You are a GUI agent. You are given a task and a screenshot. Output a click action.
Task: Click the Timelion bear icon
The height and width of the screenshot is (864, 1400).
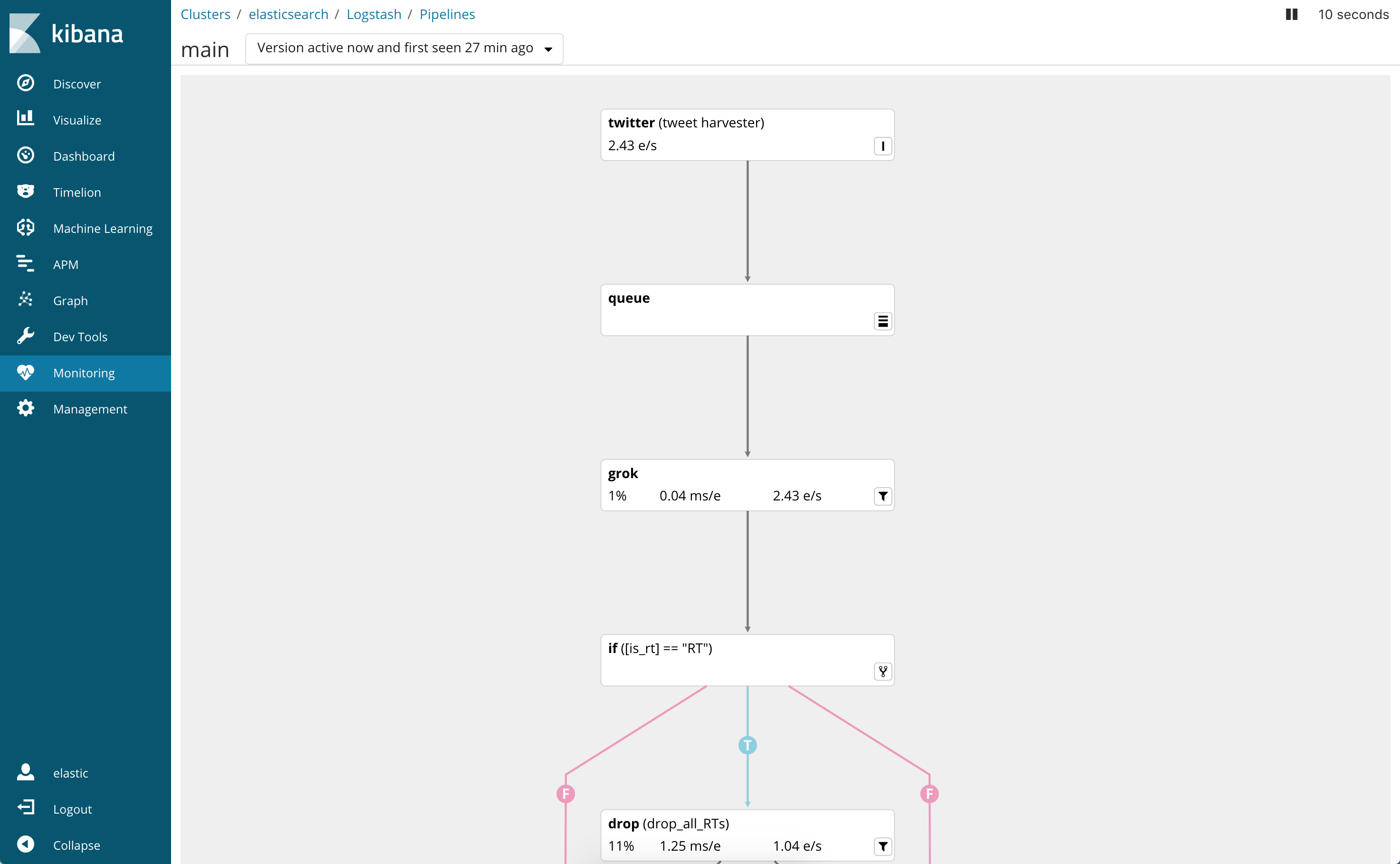click(x=26, y=192)
